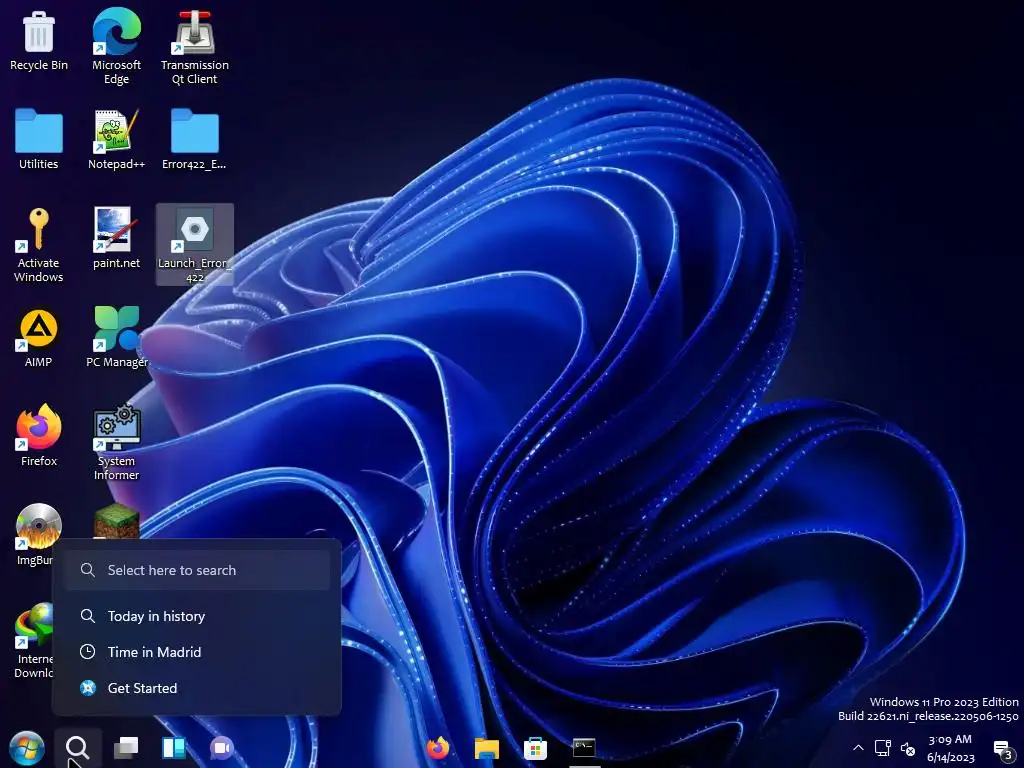This screenshot has width=1024, height=768.
Task: Open PC Manager shortcut
Action: (x=116, y=337)
